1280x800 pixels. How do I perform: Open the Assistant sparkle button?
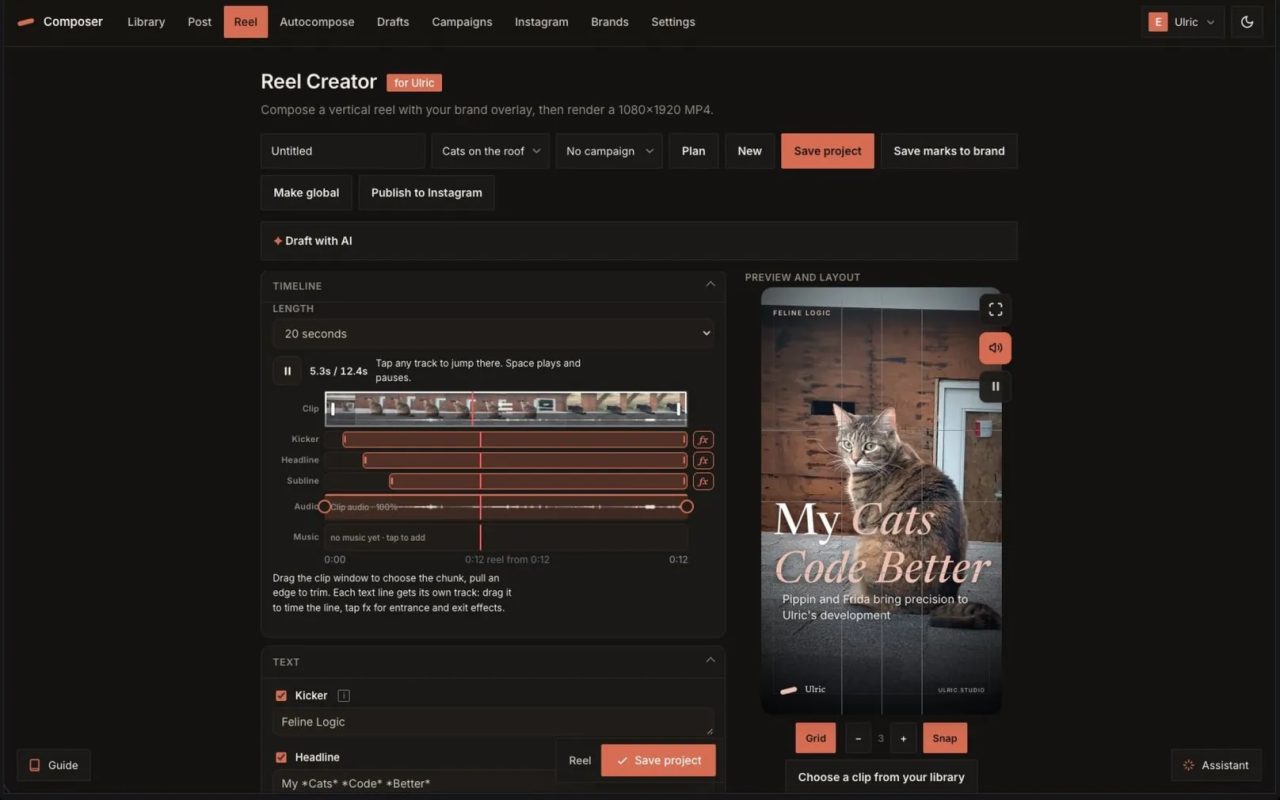[1216, 765]
